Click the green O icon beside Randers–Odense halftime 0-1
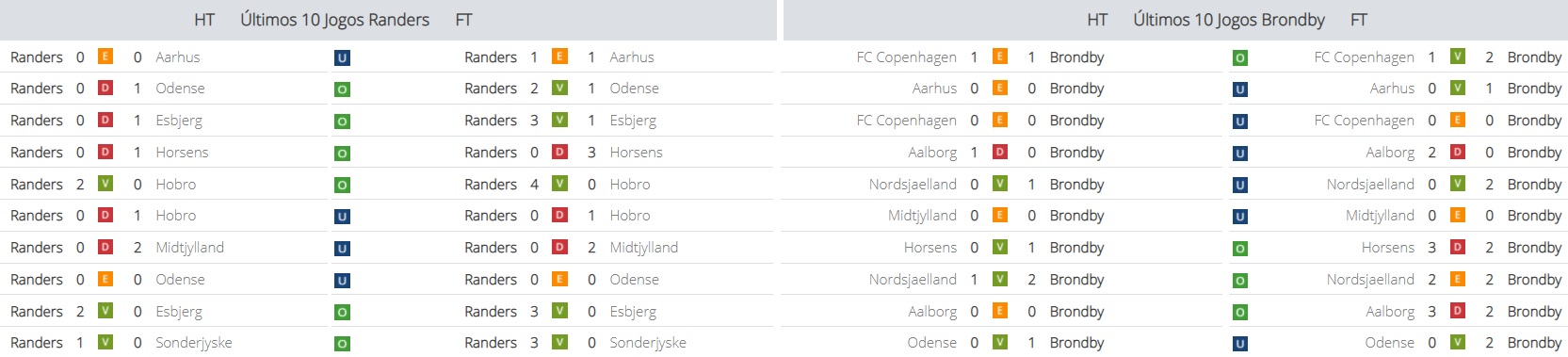 342,90
